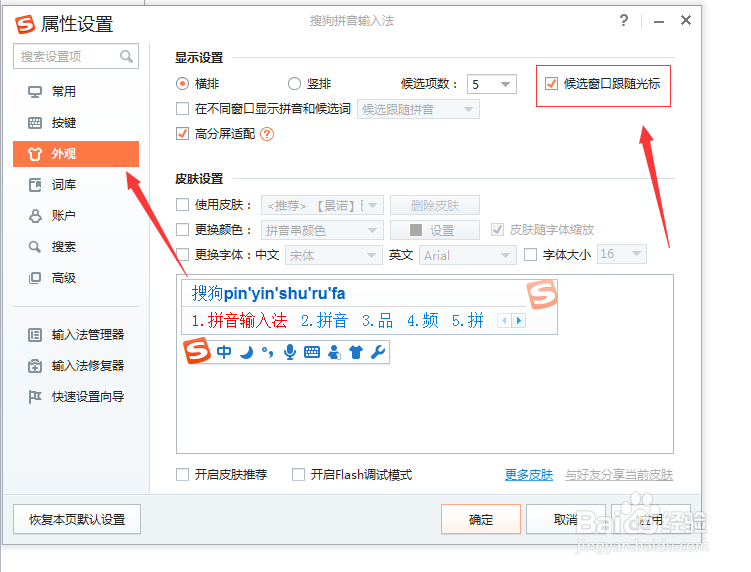The width and height of the screenshot is (751, 572).
Task: Toggle the 中 Chinese/English mode icon in preview
Action: [224, 352]
